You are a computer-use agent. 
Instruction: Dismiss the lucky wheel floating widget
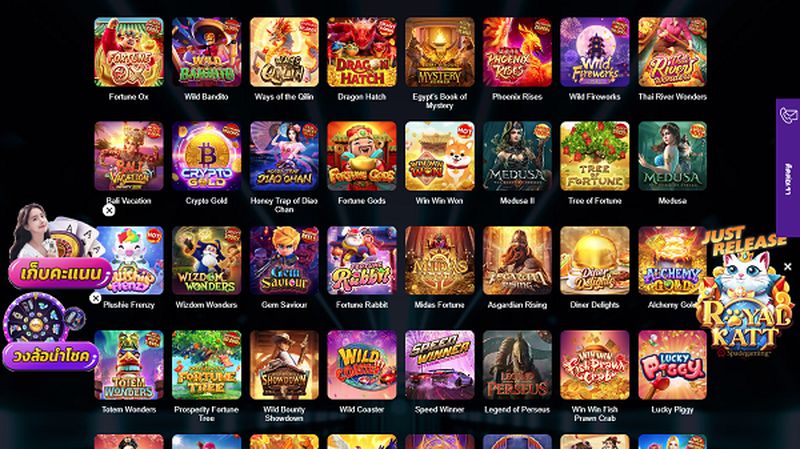click(x=95, y=298)
